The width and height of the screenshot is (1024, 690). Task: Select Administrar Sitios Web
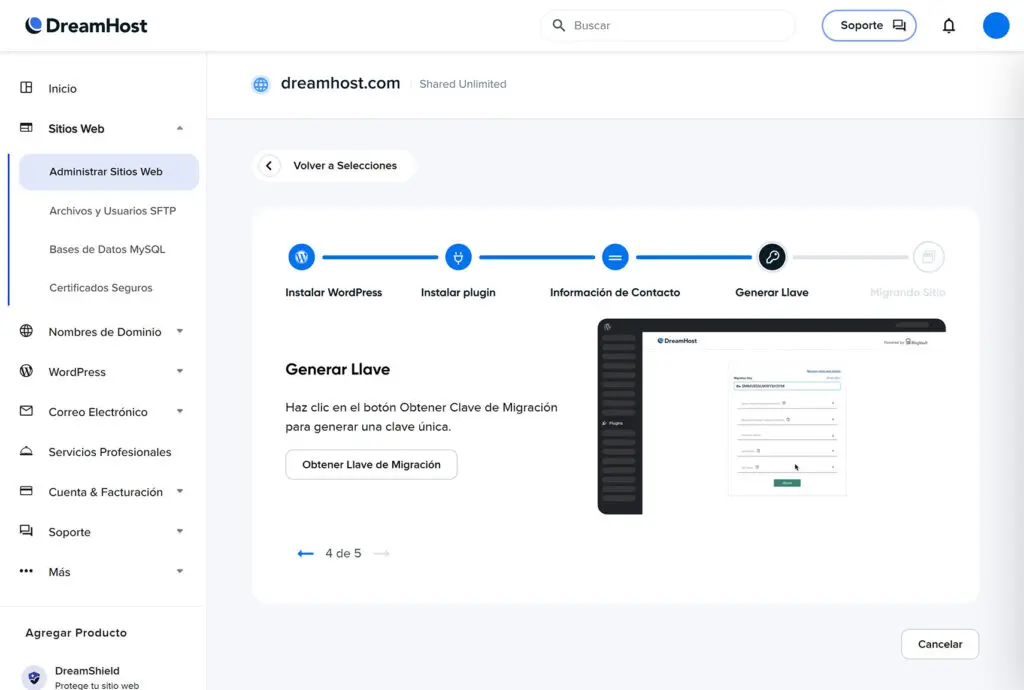point(109,172)
